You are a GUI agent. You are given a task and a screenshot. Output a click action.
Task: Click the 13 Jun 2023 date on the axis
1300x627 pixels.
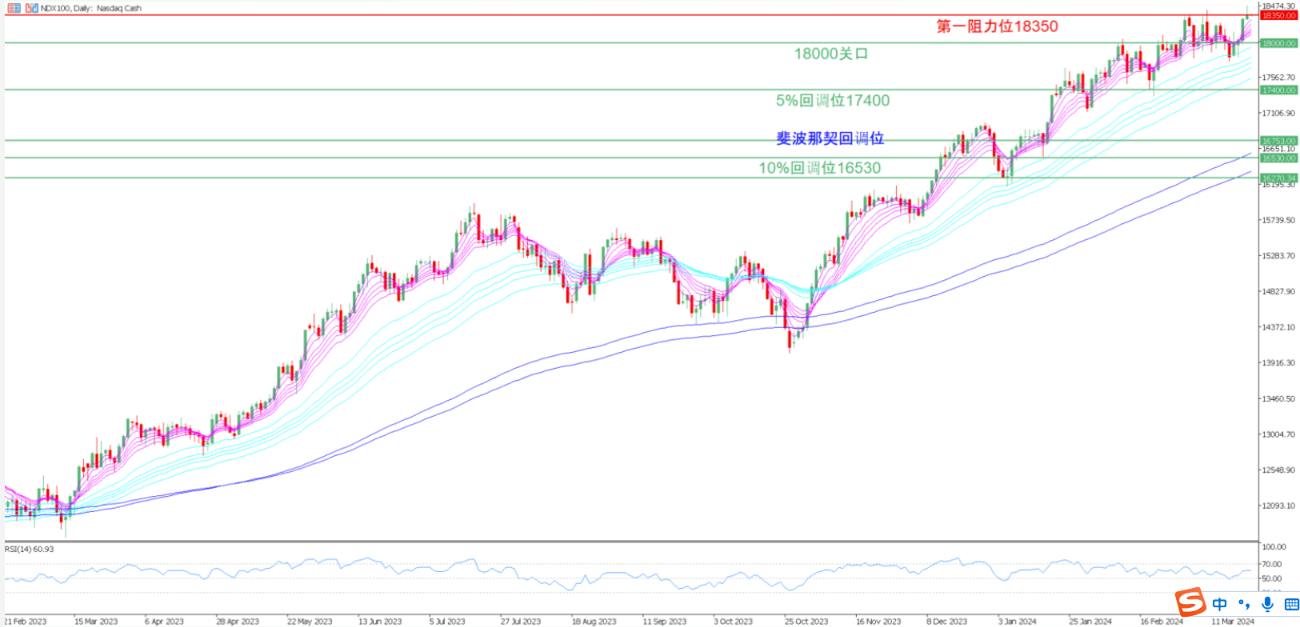[380, 621]
